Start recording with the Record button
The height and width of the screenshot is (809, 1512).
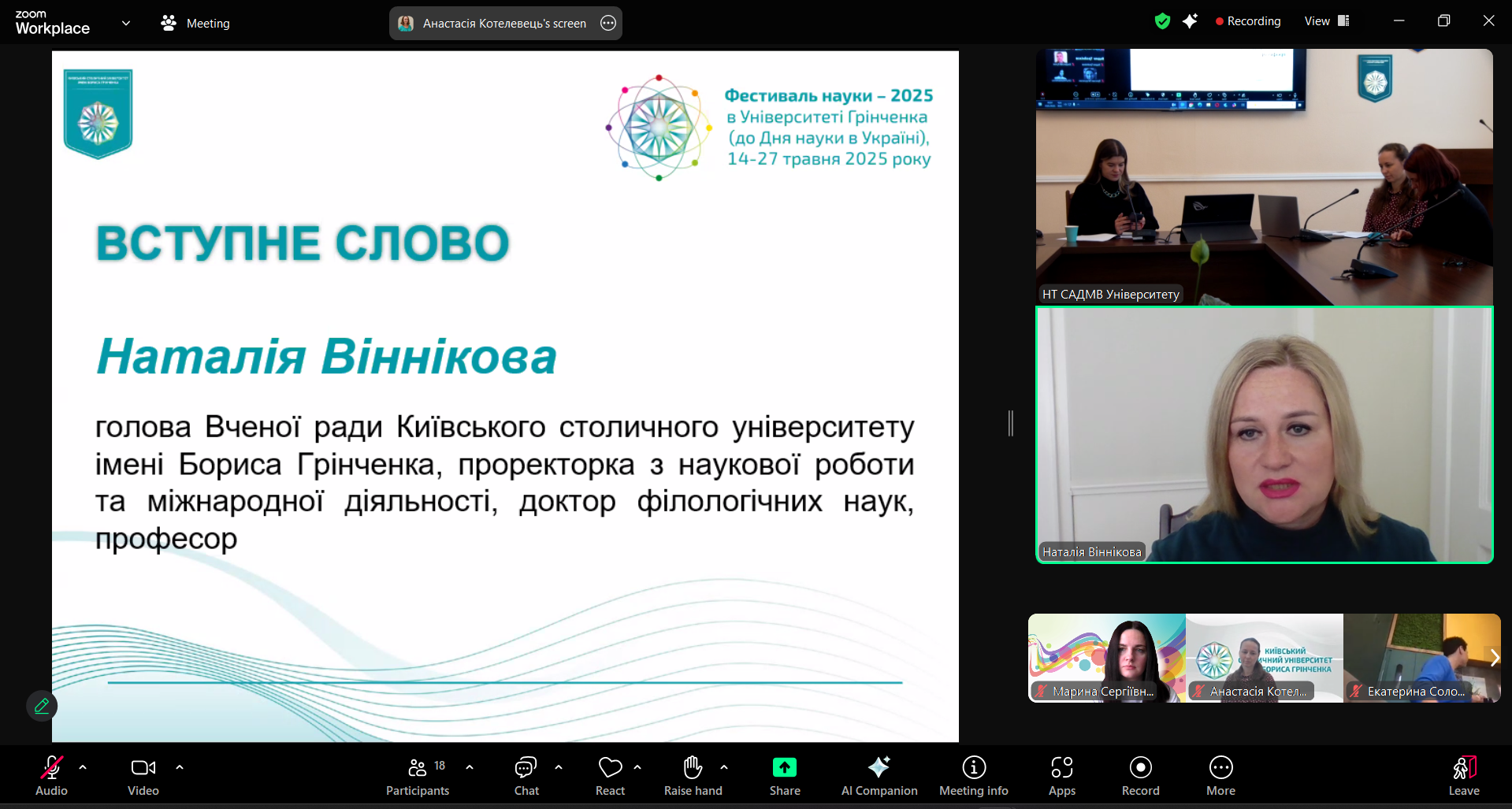point(1140,776)
